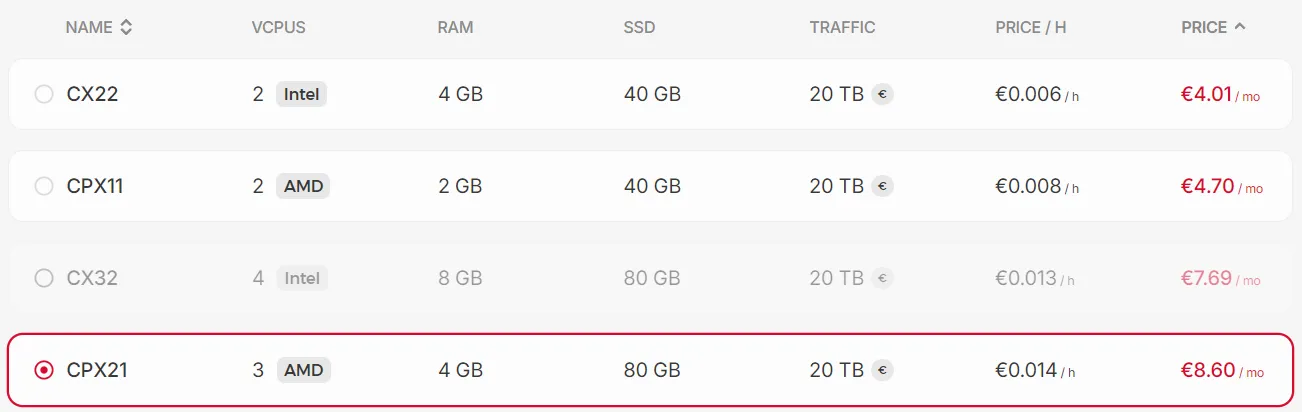Image resolution: width=1302 pixels, height=412 pixels.
Task: Click the SSD column header
Action: click(x=639, y=28)
